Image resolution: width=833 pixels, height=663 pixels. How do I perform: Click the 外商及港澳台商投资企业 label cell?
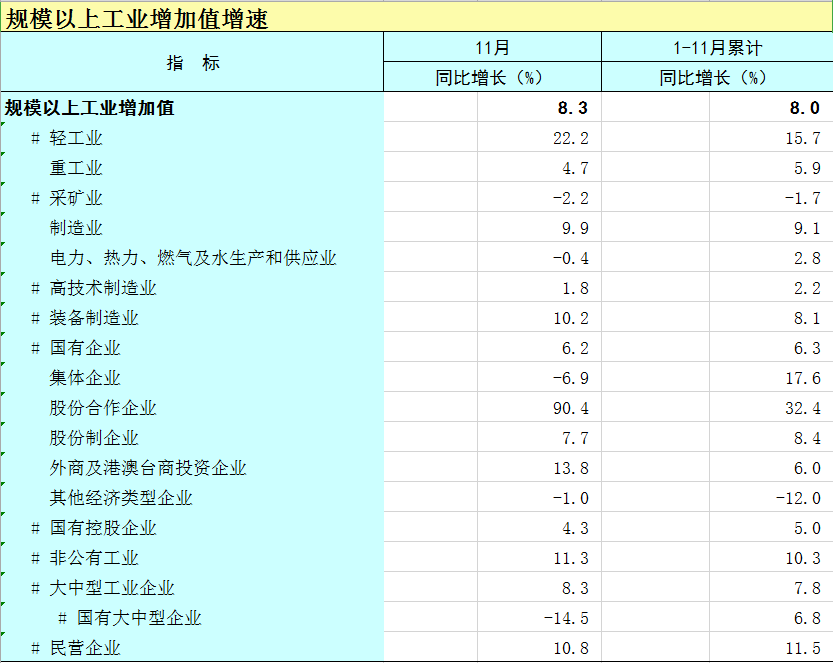tap(148, 468)
